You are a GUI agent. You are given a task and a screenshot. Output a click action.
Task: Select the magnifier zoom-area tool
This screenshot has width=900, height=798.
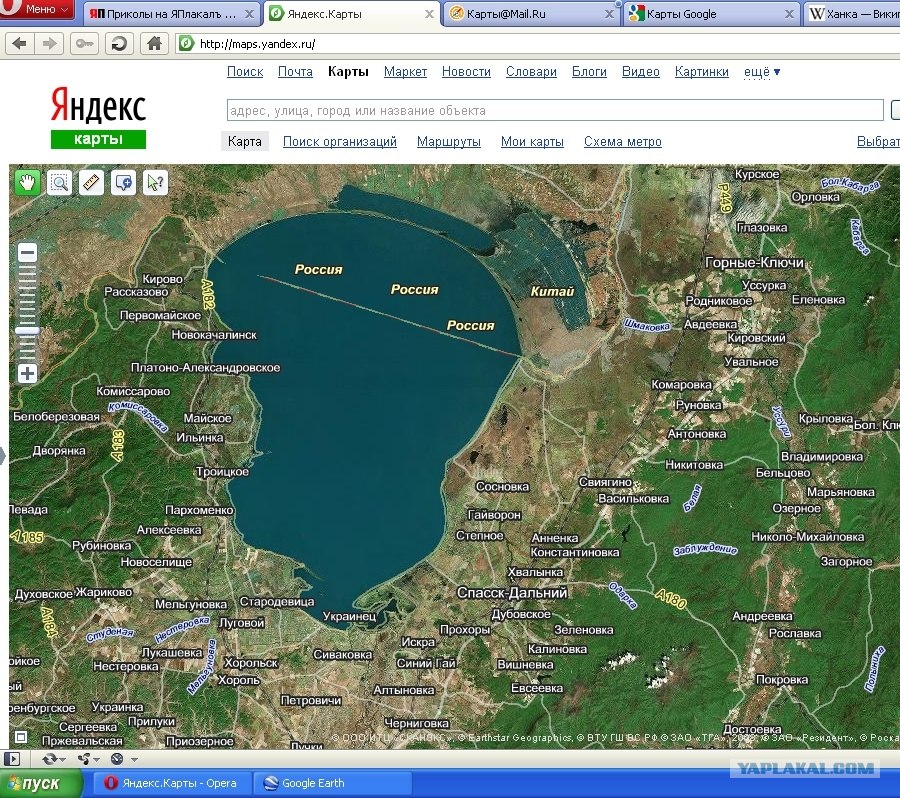[59, 183]
